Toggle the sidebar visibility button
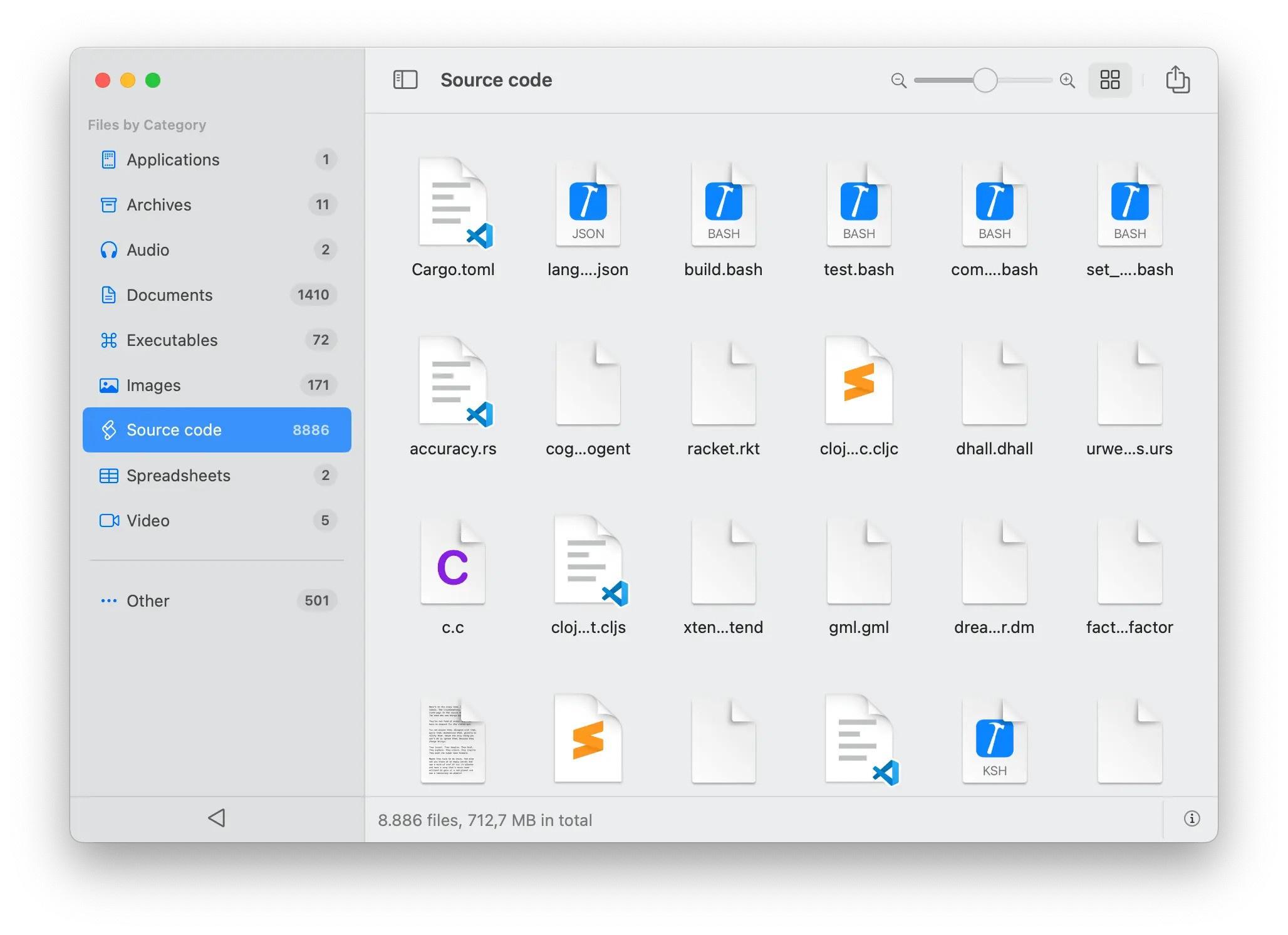Image resolution: width=1288 pixels, height=935 pixels. point(405,80)
